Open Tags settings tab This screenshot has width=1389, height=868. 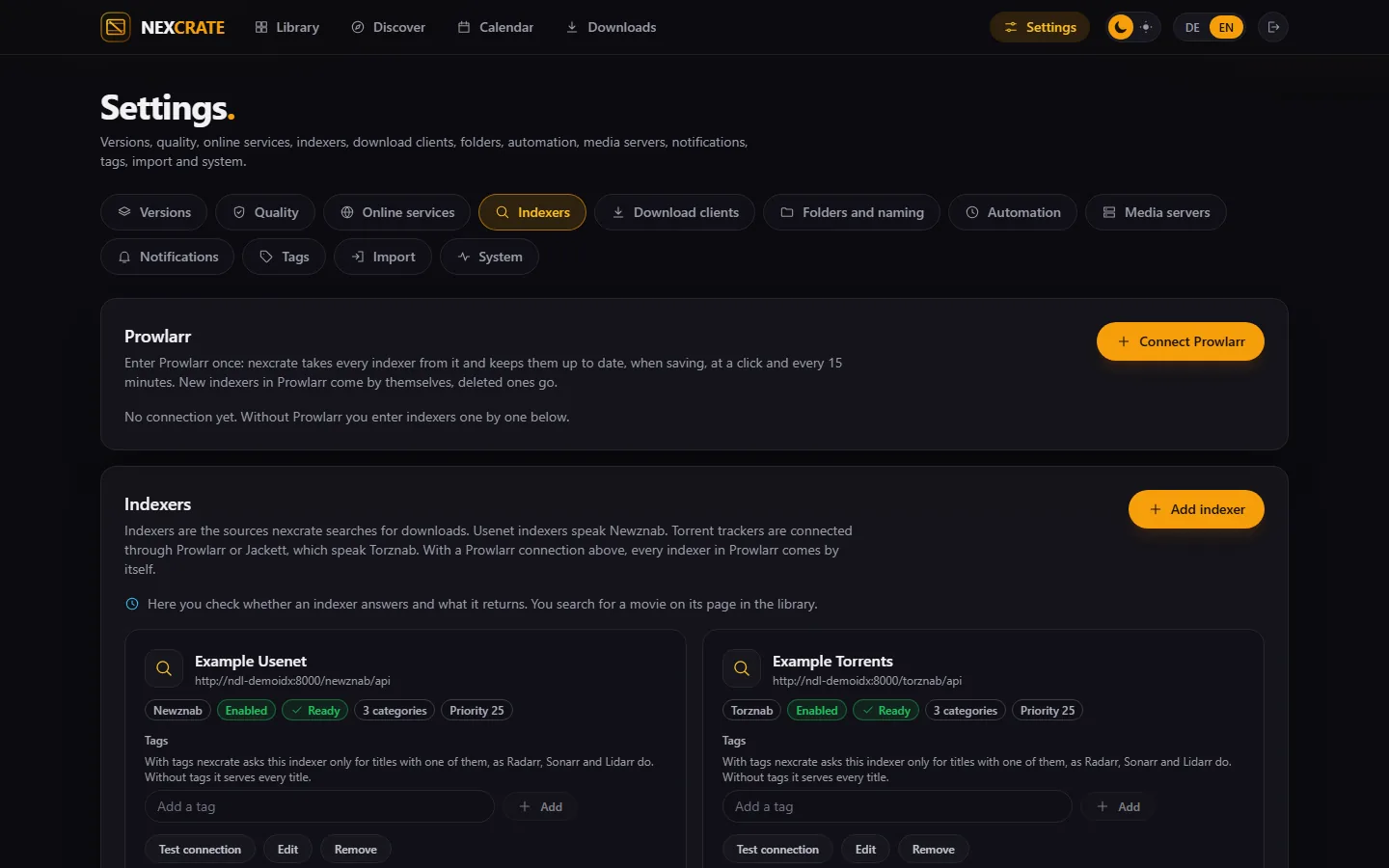(x=285, y=257)
